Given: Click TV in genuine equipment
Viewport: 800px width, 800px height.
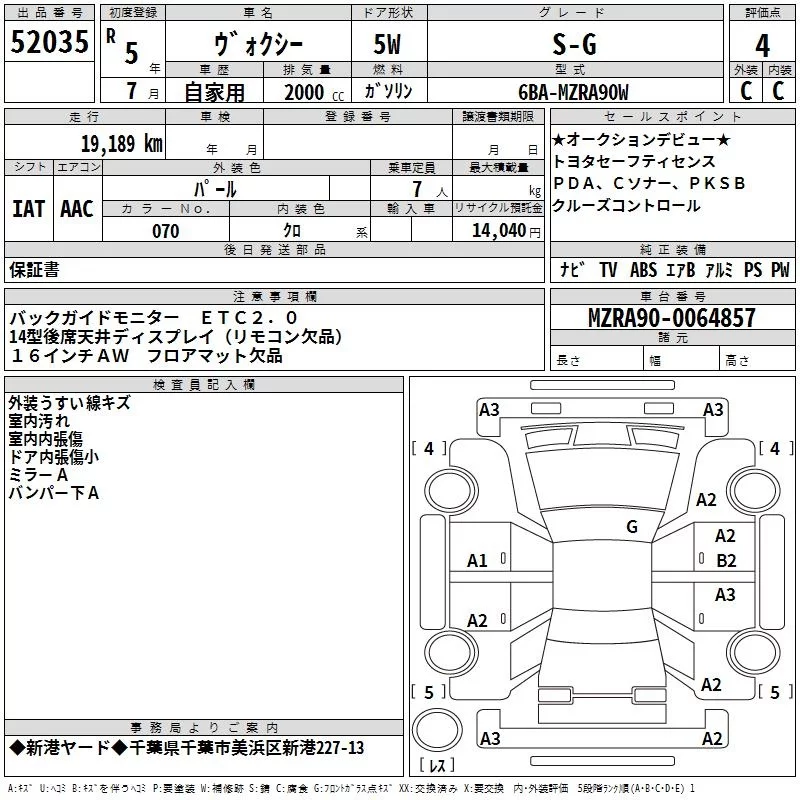Looking at the screenshot, I should click(x=608, y=269).
